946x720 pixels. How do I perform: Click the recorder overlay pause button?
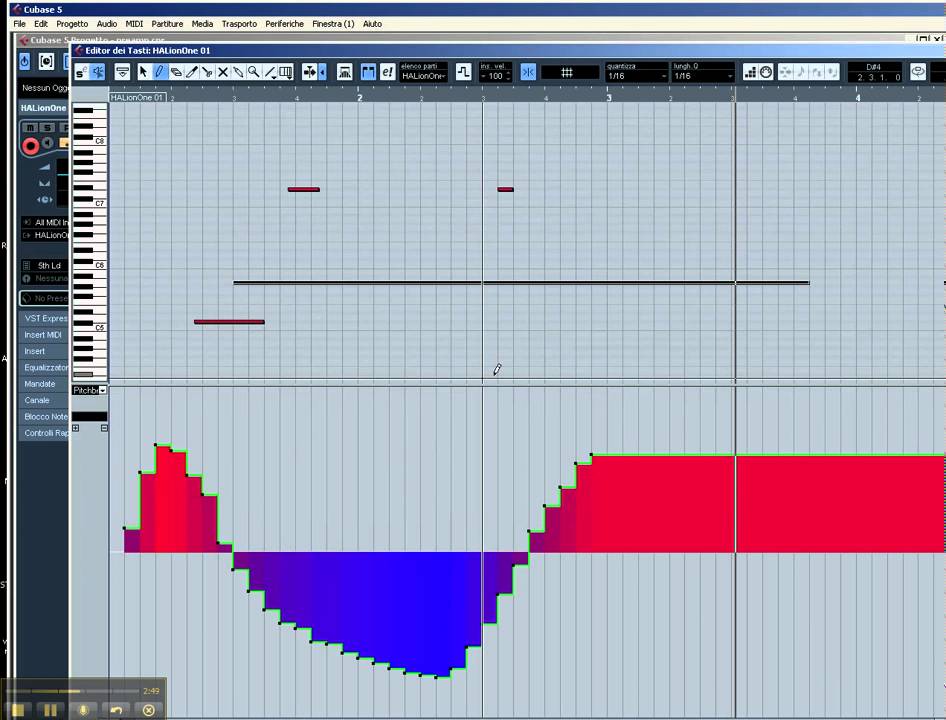pos(50,710)
